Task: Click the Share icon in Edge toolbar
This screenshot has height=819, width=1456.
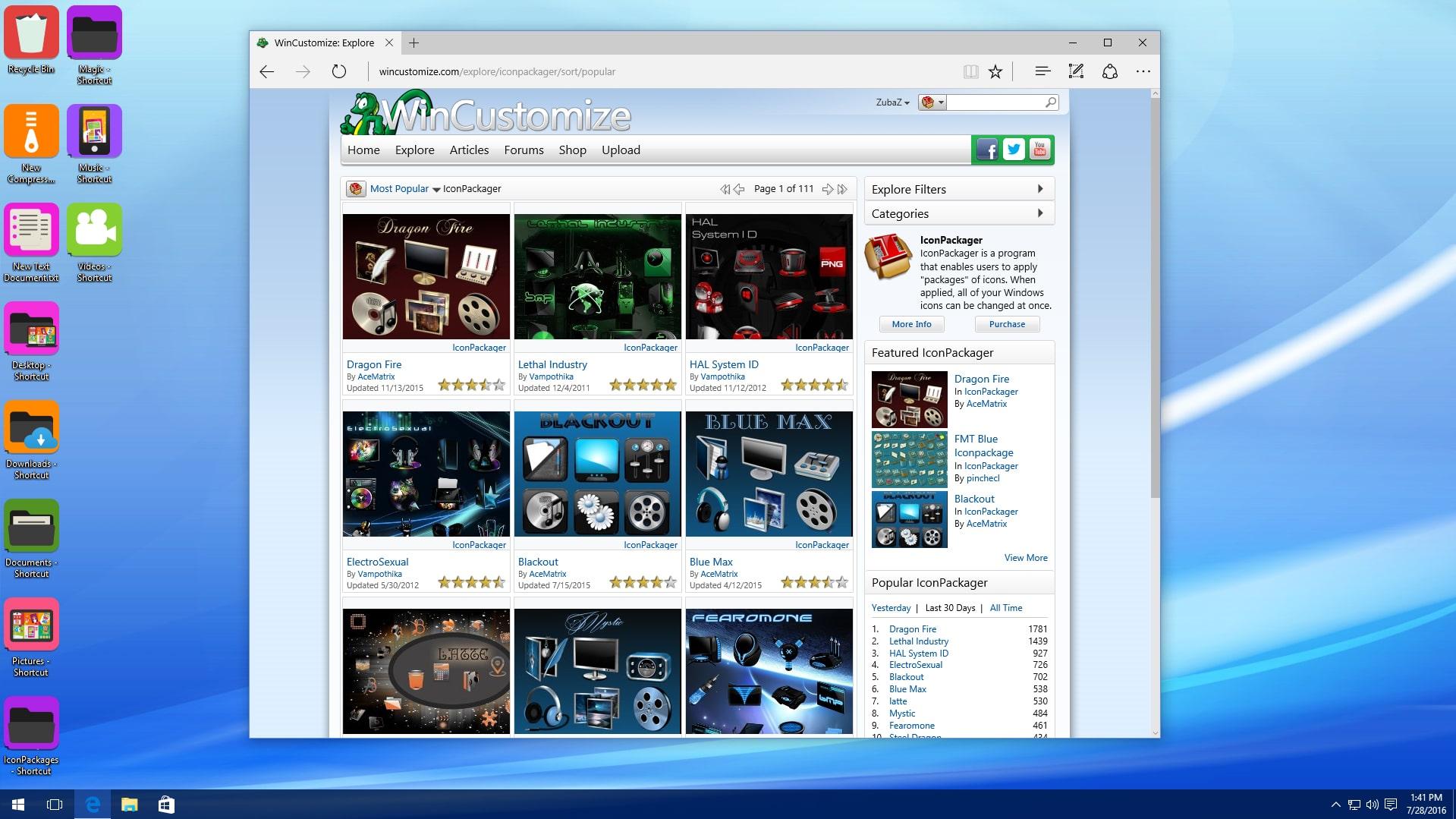Action: [1109, 71]
